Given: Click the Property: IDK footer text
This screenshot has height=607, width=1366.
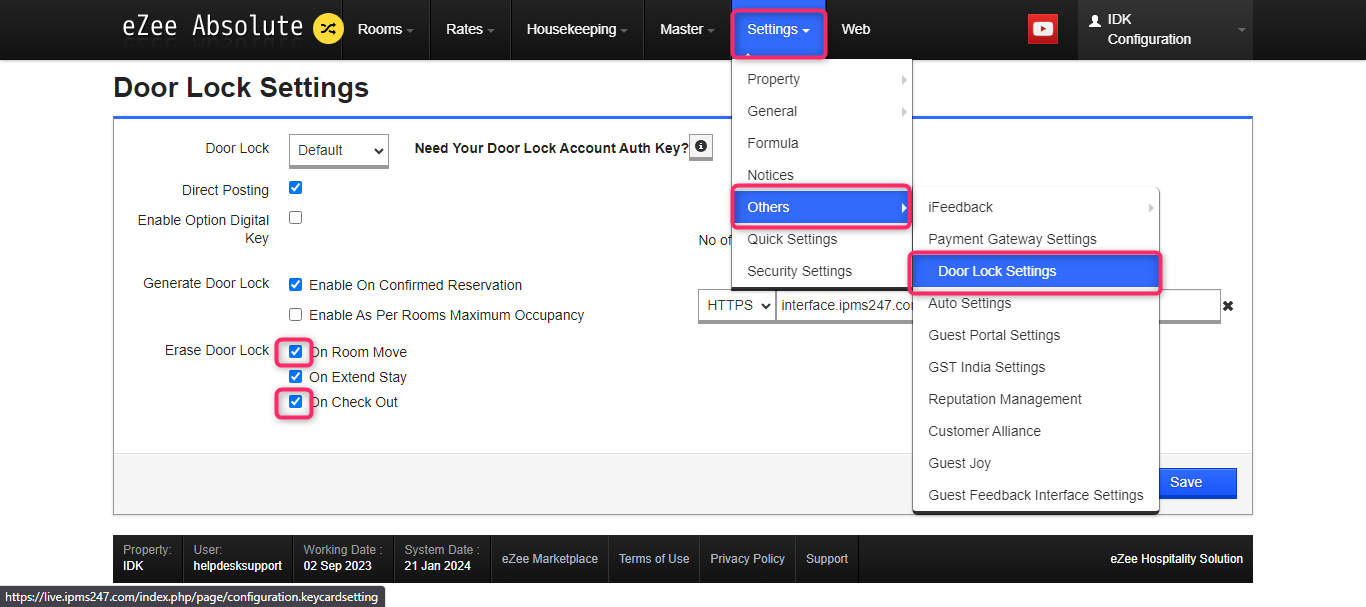Looking at the screenshot, I should 147,558.
